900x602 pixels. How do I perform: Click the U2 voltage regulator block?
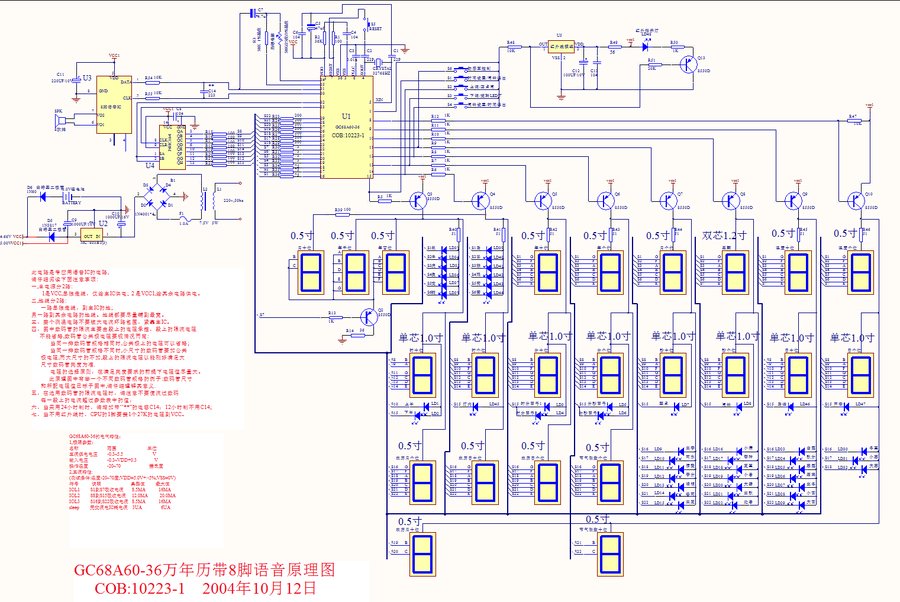92,234
